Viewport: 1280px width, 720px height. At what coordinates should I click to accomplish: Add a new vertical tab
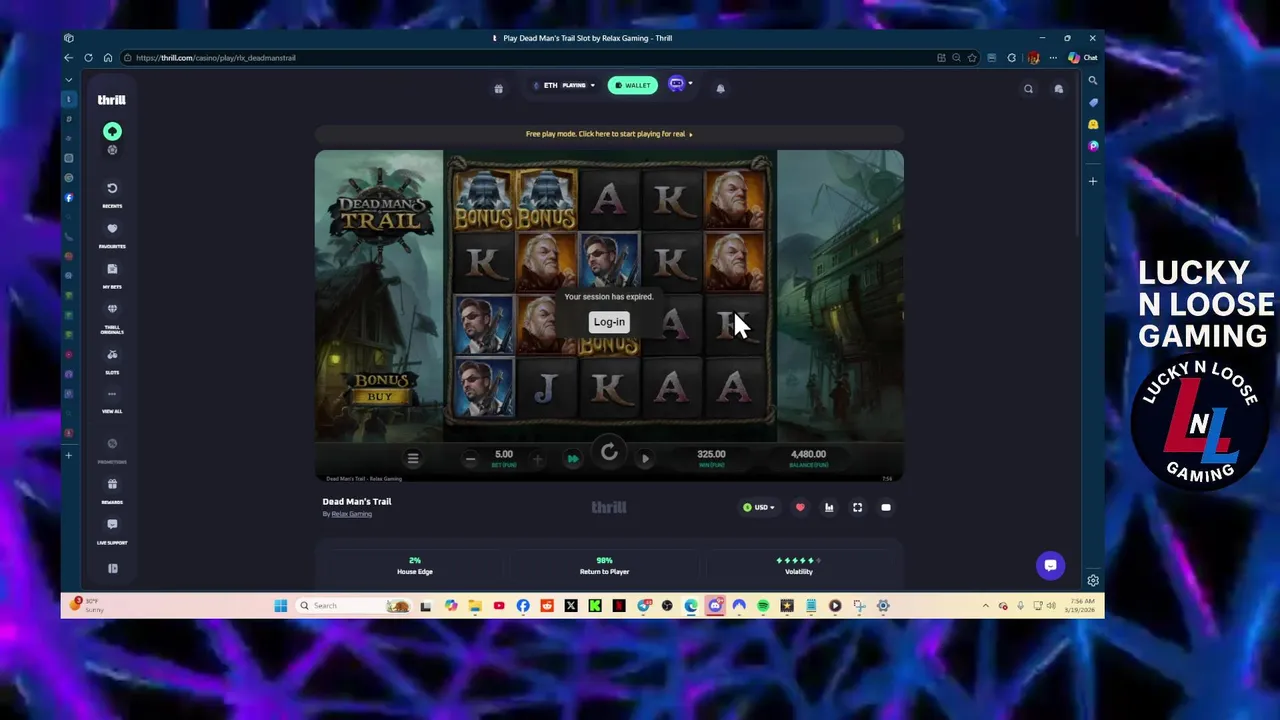pyautogui.click(x=68, y=455)
